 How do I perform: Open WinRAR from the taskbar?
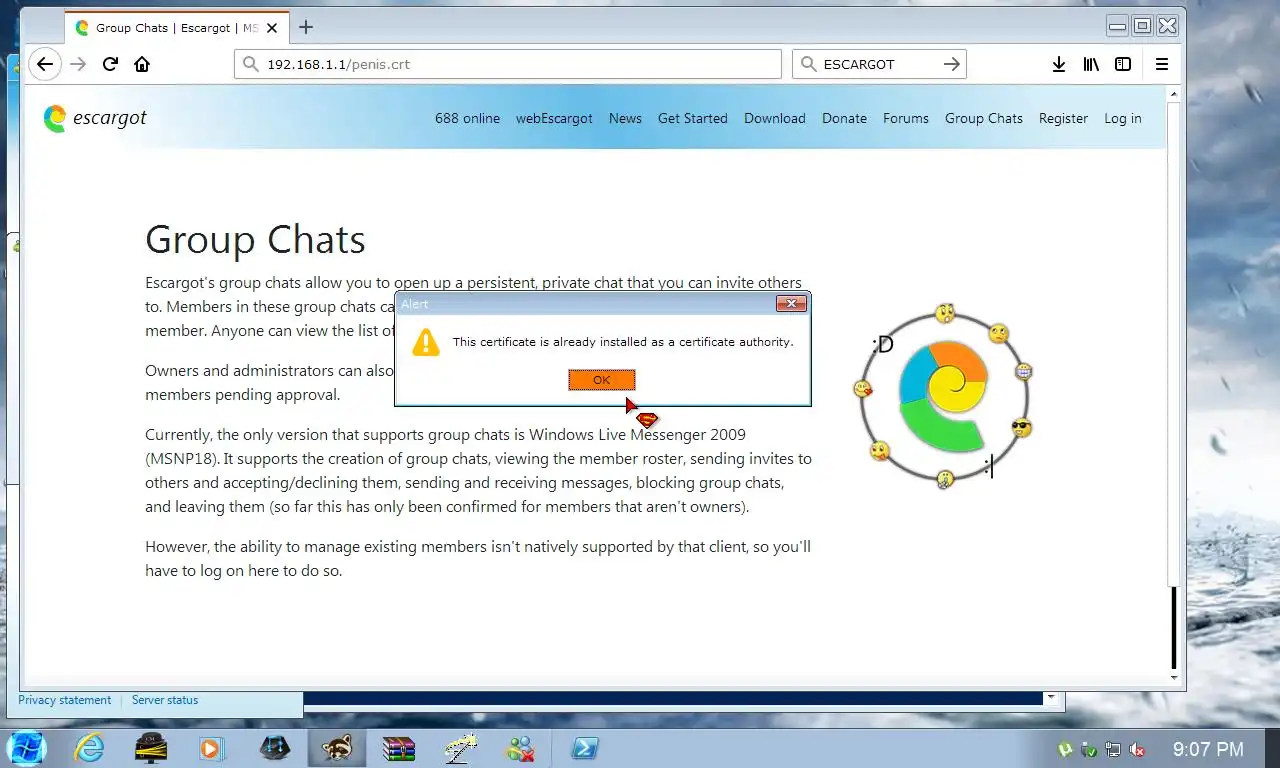click(x=399, y=747)
